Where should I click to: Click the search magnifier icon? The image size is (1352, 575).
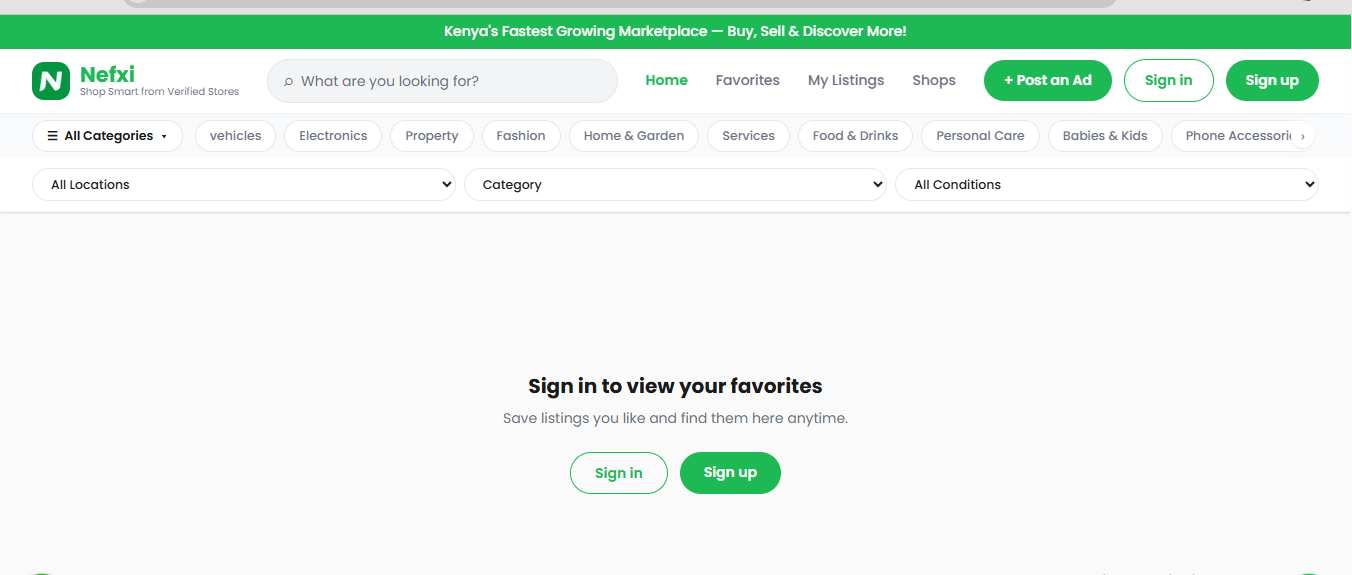(x=288, y=81)
